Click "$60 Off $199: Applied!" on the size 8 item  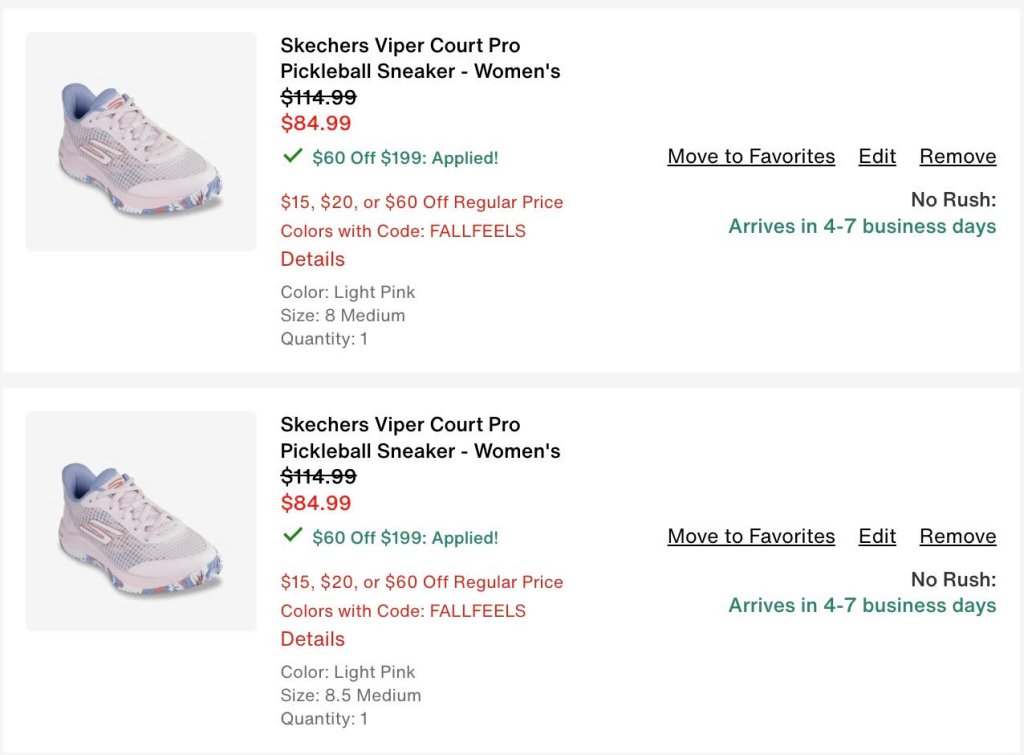click(405, 158)
